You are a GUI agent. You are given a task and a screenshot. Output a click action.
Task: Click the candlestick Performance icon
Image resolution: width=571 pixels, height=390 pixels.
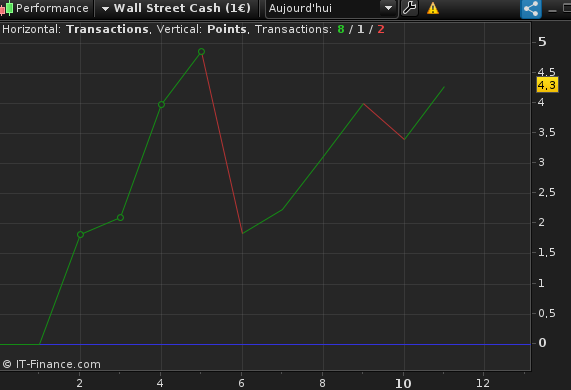coord(7,8)
